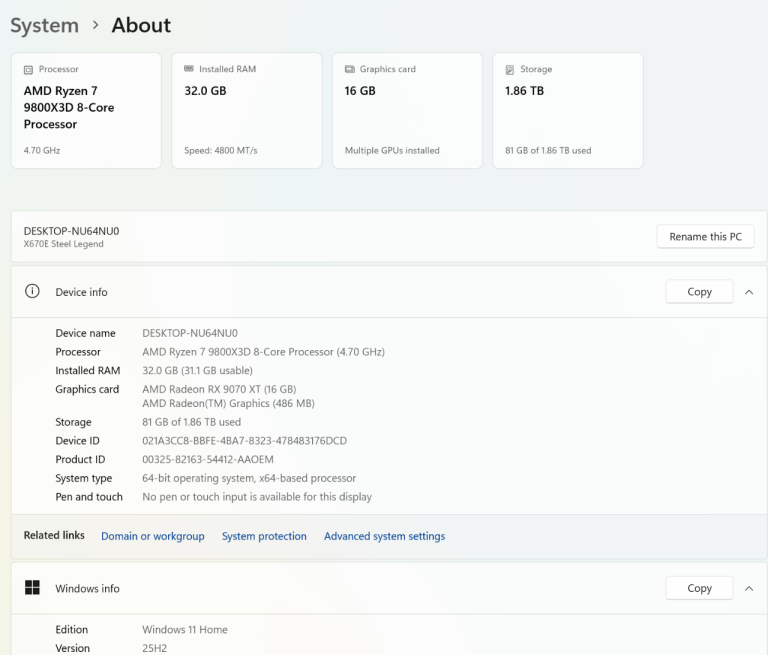Select Product ID 00325-82163-54412-AAOEM

click(x=208, y=459)
